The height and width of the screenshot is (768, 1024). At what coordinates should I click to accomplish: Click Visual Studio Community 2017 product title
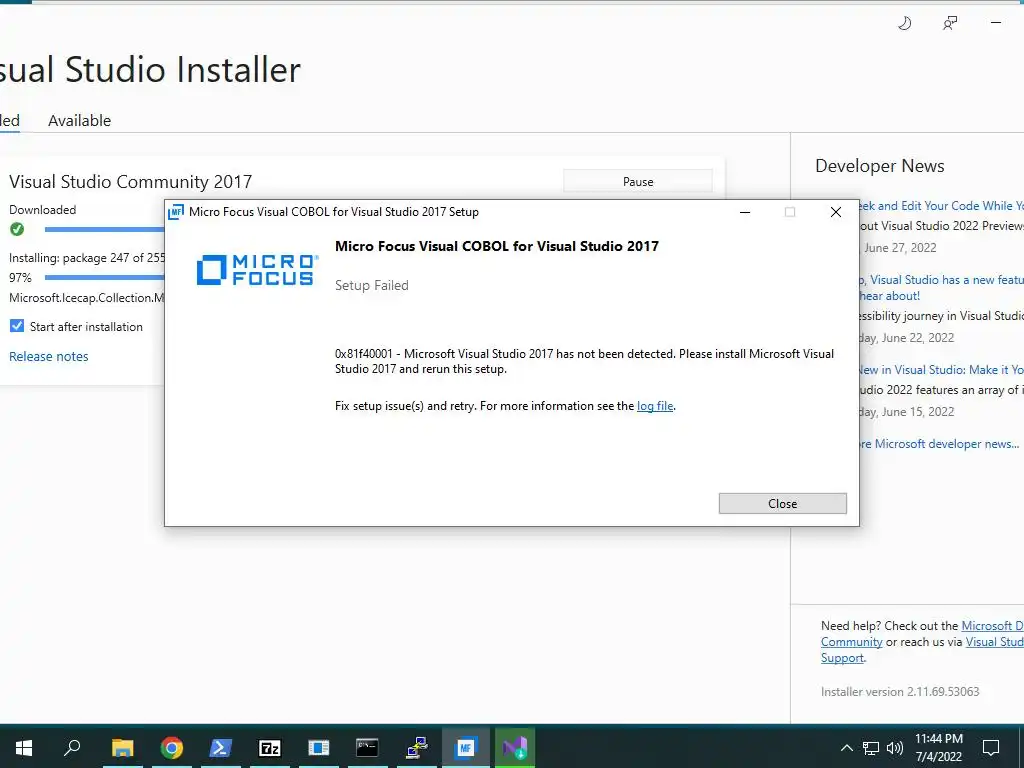(131, 182)
